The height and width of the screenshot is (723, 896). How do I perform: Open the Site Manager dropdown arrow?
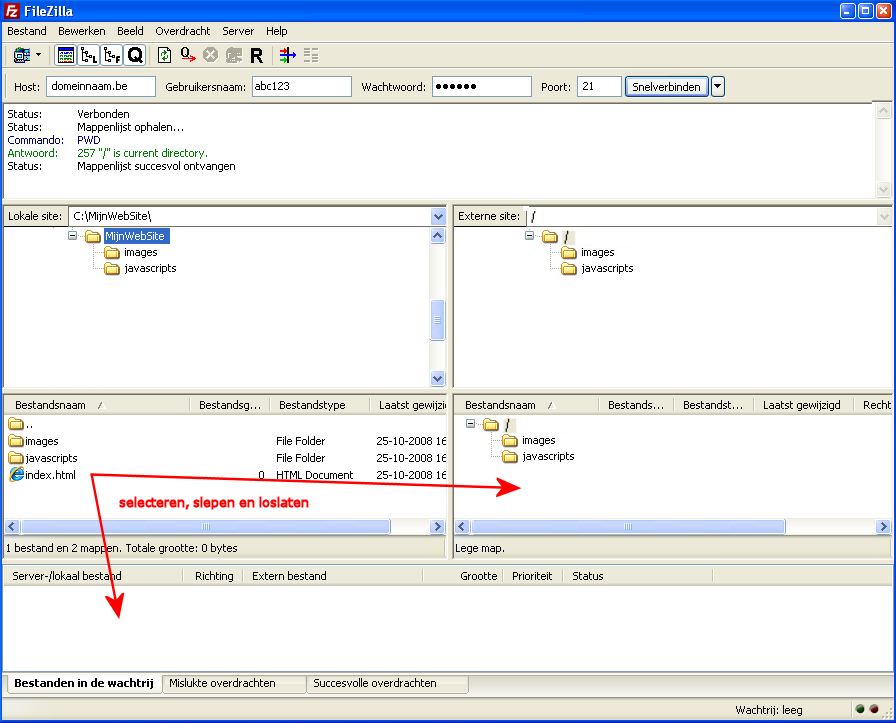[x=38, y=55]
